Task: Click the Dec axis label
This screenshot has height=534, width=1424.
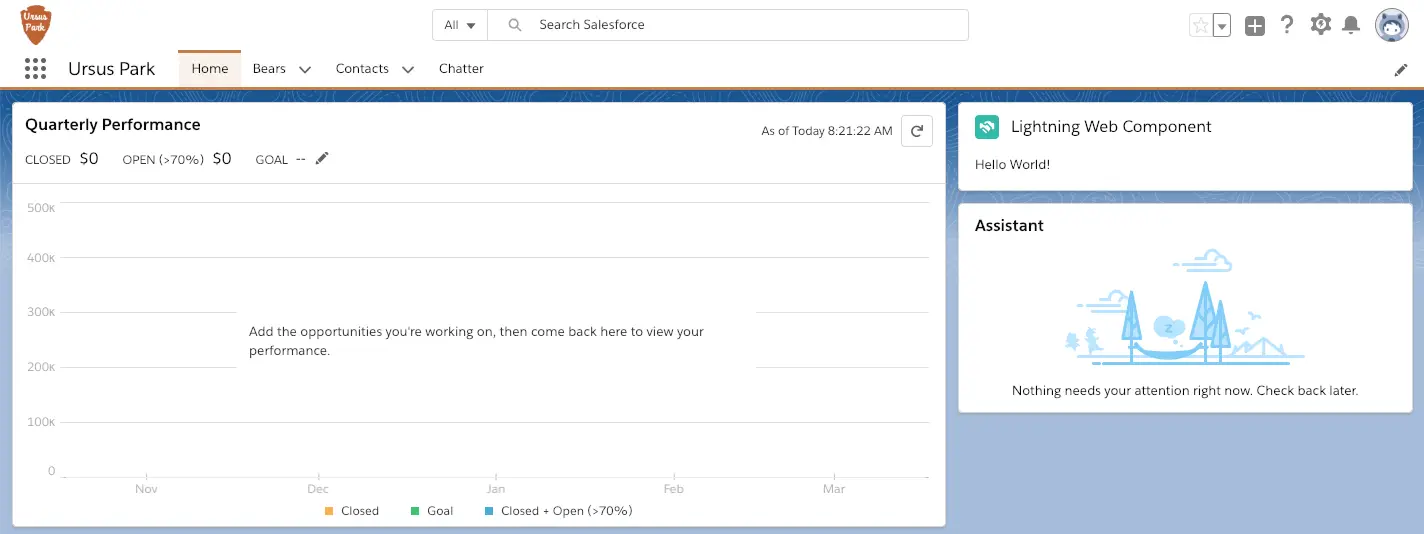Action: (x=318, y=489)
